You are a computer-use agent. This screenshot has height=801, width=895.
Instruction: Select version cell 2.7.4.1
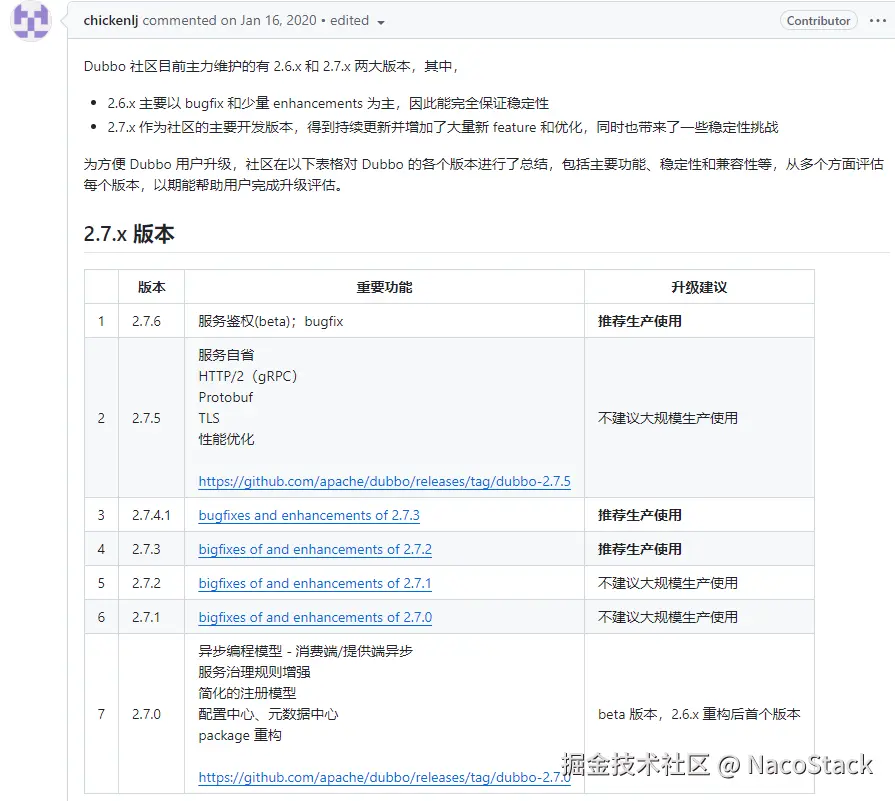151,515
